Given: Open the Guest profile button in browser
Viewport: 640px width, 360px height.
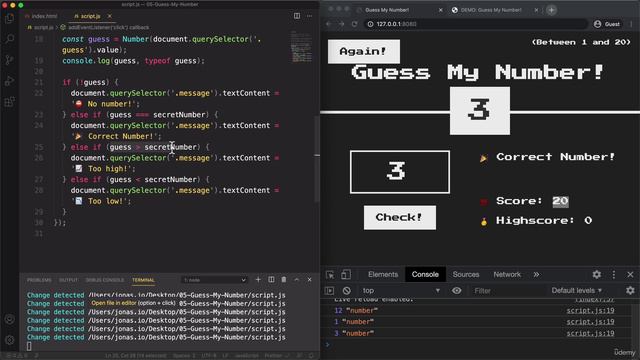Looking at the screenshot, I should coord(607,24).
